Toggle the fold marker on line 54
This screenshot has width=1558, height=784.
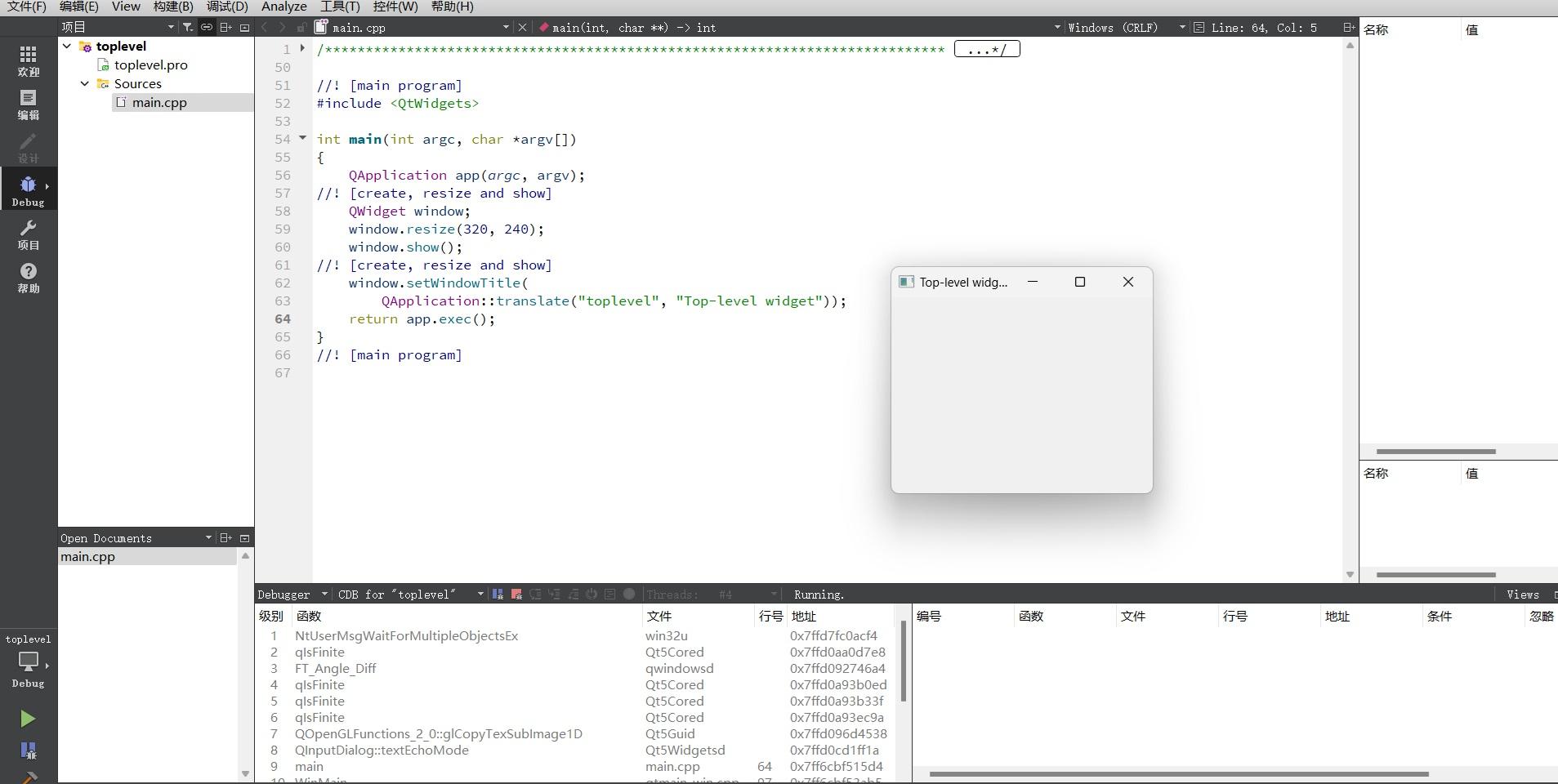[x=302, y=138]
